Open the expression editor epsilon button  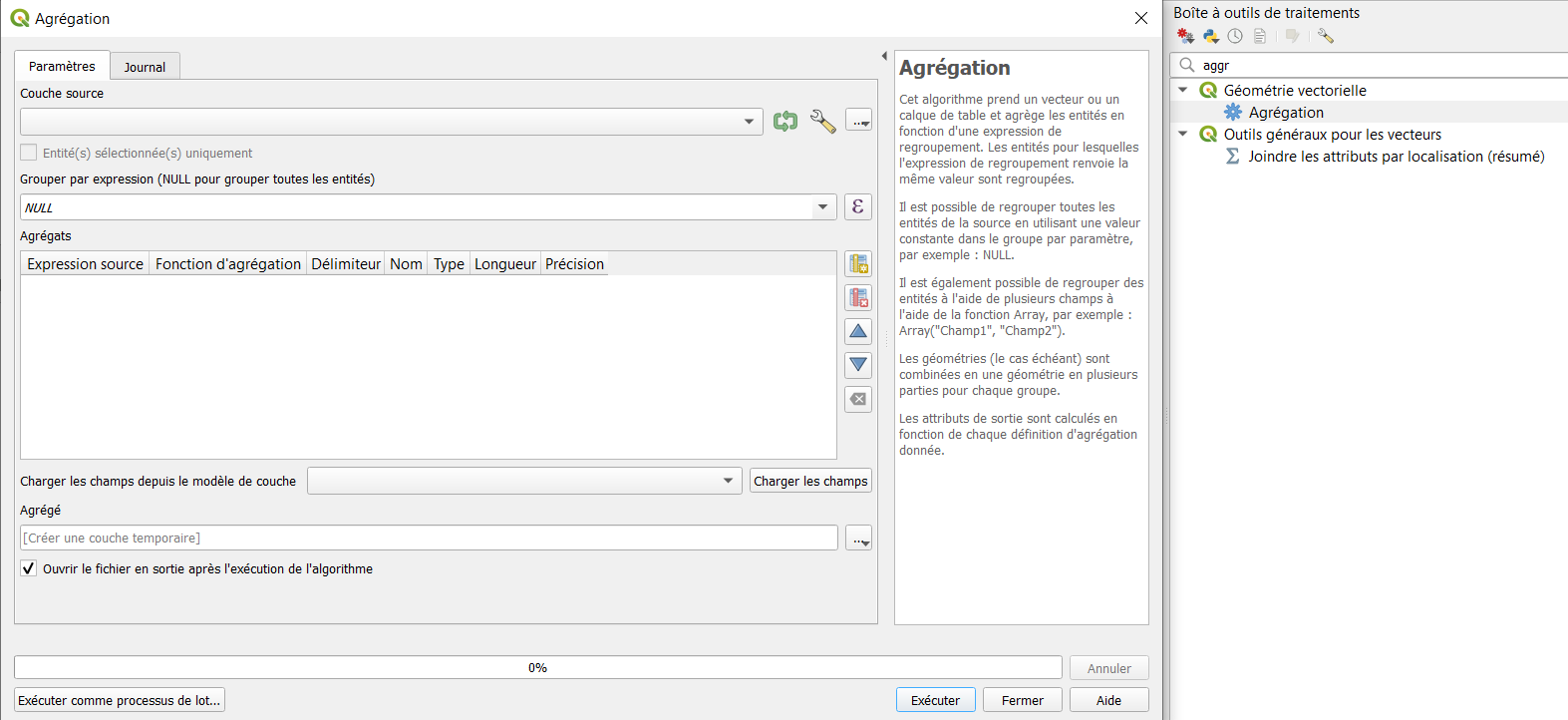[858, 206]
